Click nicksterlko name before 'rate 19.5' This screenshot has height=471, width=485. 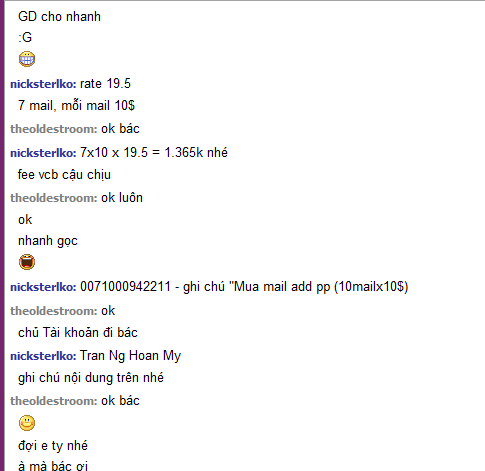(x=43, y=84)
